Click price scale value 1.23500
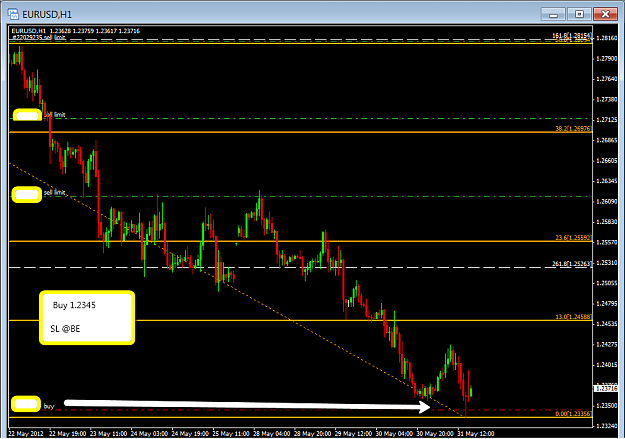This screenshot has width=625, height=439. click(606, 406)
